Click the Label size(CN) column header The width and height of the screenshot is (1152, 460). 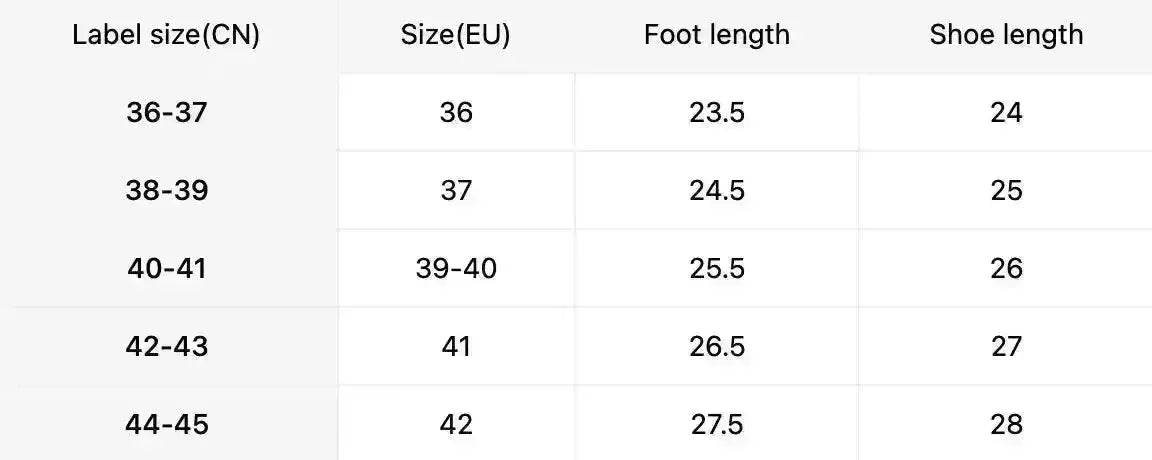(x=166, y=35)
